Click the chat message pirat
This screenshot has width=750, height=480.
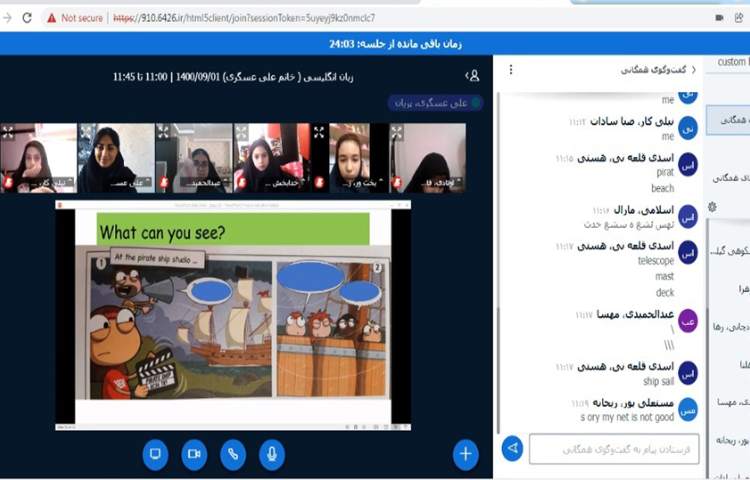(x=665, y=172)
